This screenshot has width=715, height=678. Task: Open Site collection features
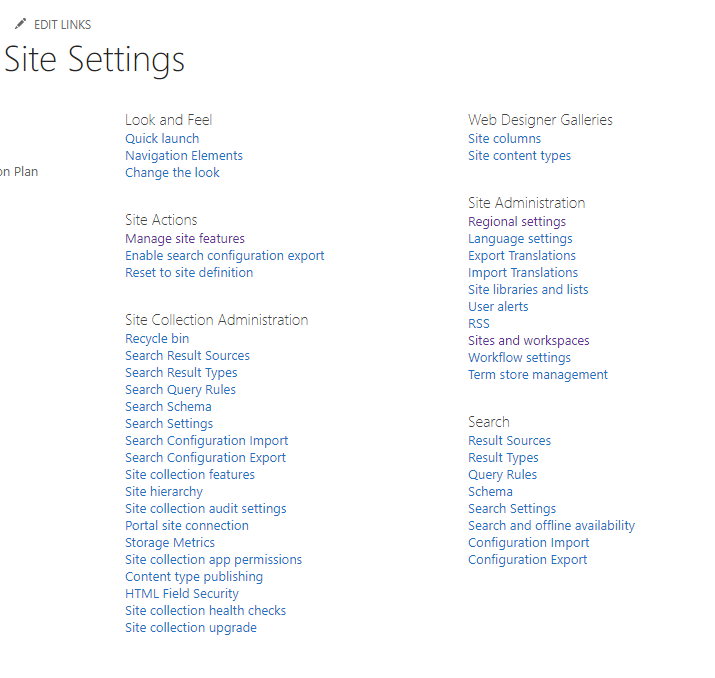[190, 475]
